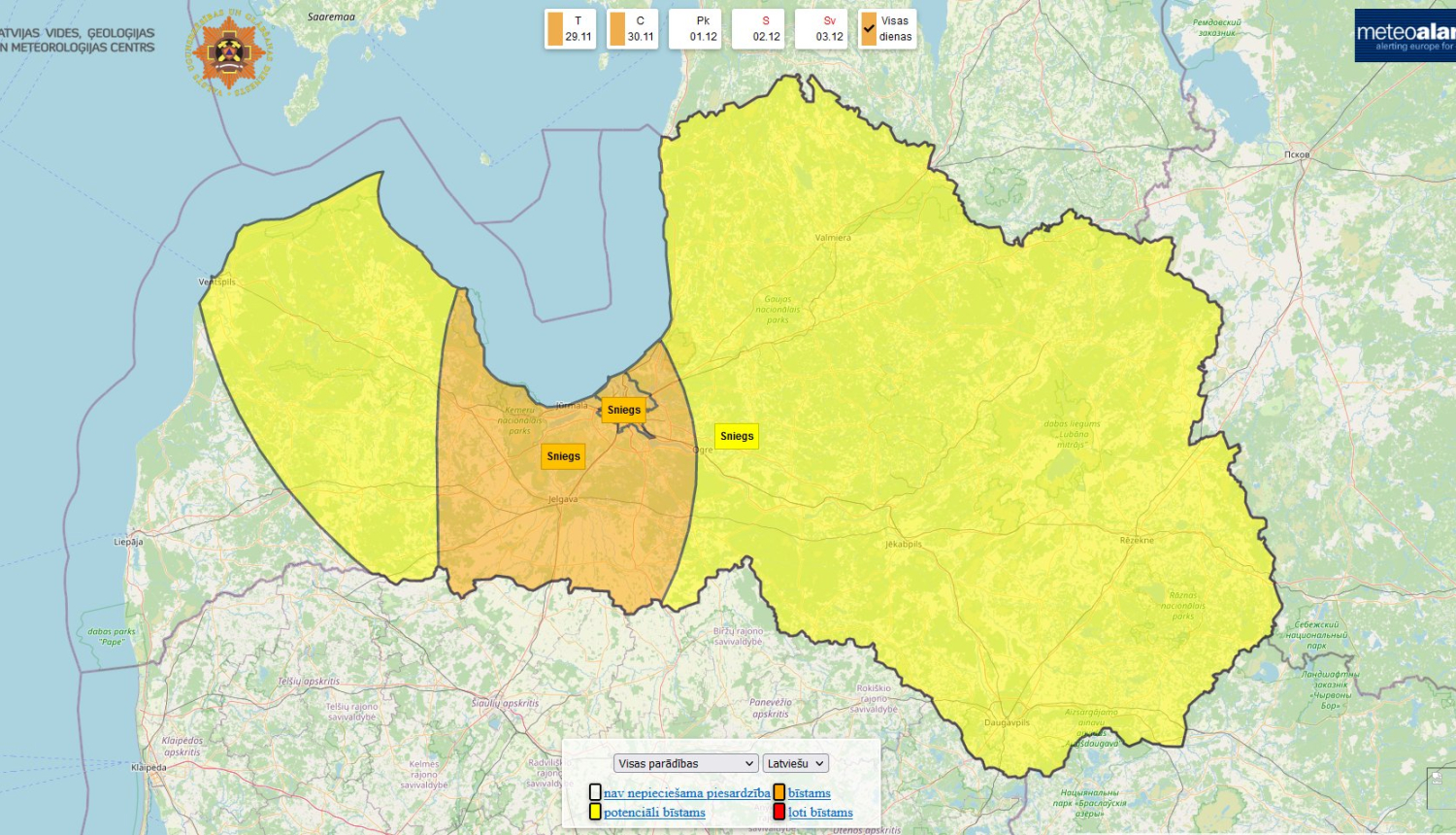1456x835 pixels.
Task: Select the orange Sniegs warning marker
Action: pyautogui.click(x=563, y=455)
